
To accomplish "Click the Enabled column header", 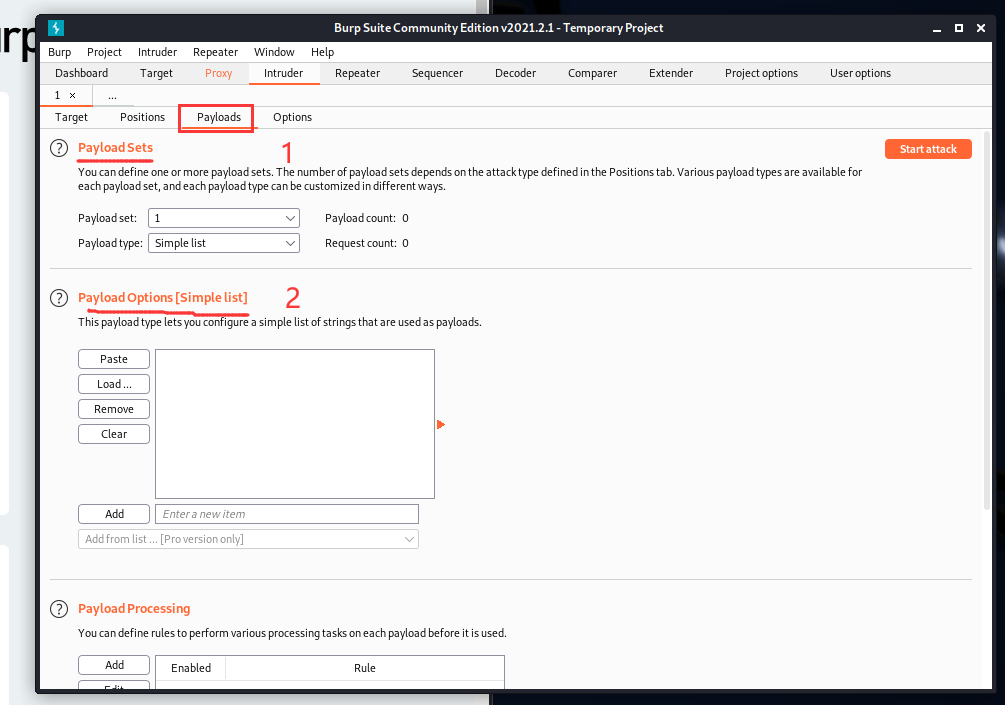I will tap(191, 668).
